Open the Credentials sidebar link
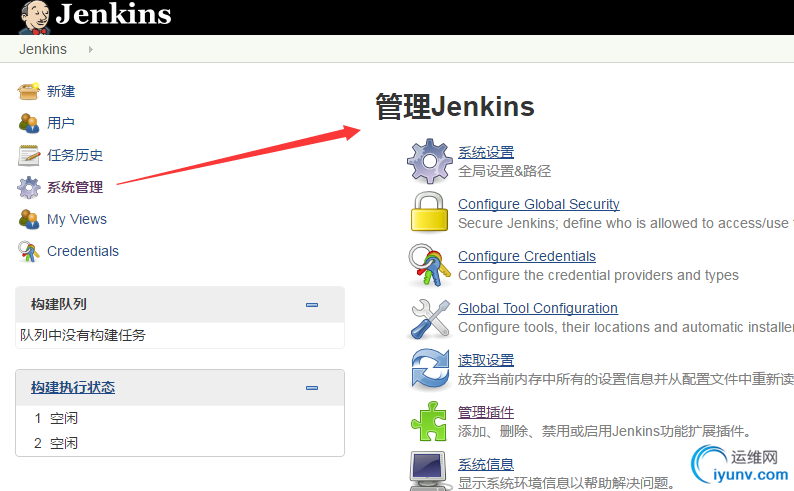 83,251
